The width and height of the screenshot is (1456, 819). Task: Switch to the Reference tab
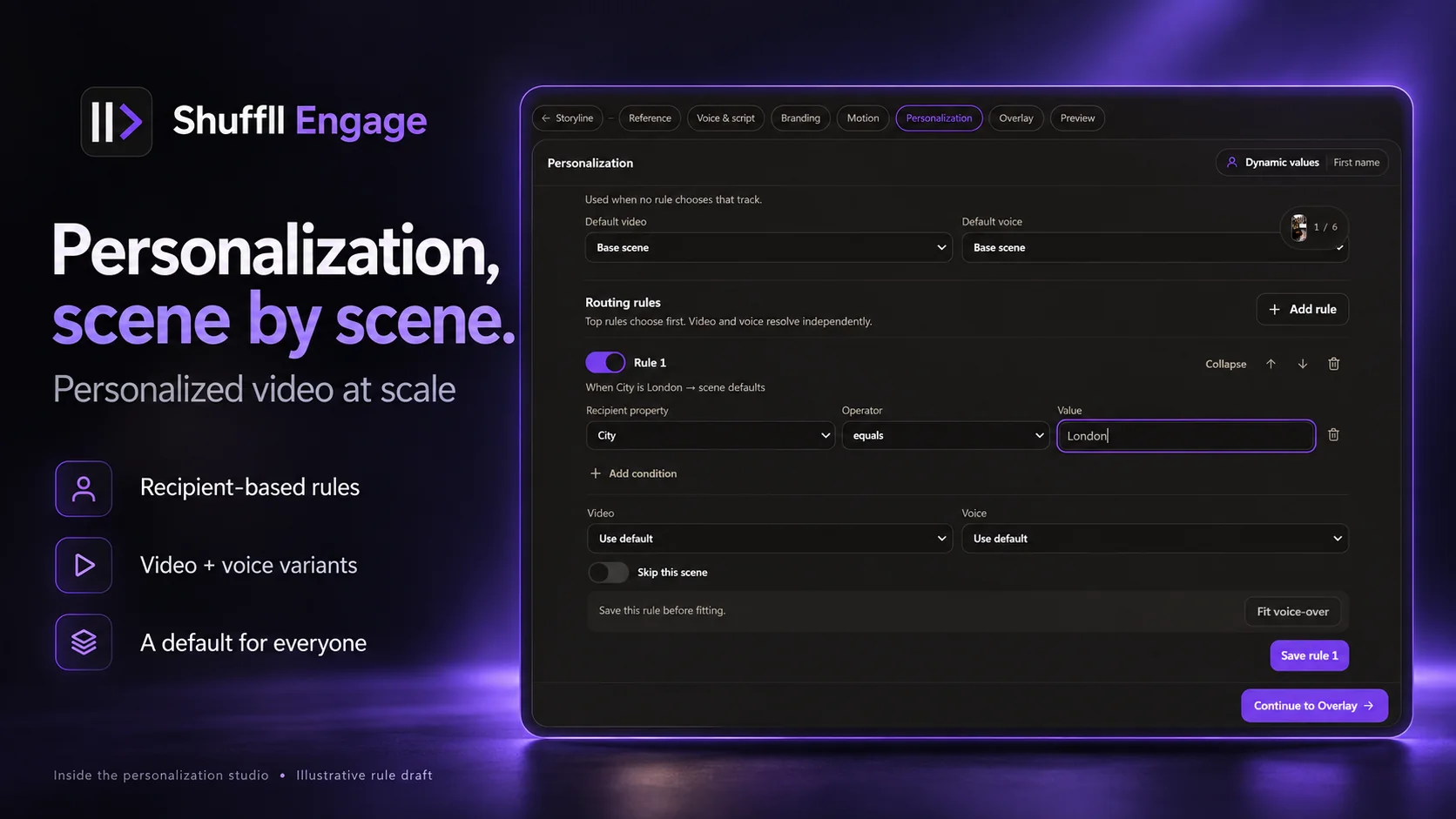(650, 118)
